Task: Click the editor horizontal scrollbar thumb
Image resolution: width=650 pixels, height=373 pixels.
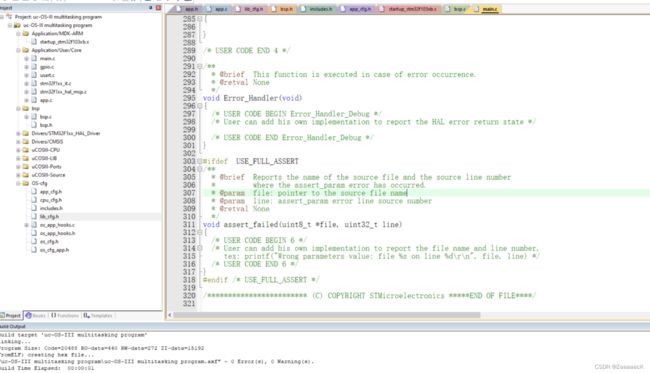Action: [327, 315]
